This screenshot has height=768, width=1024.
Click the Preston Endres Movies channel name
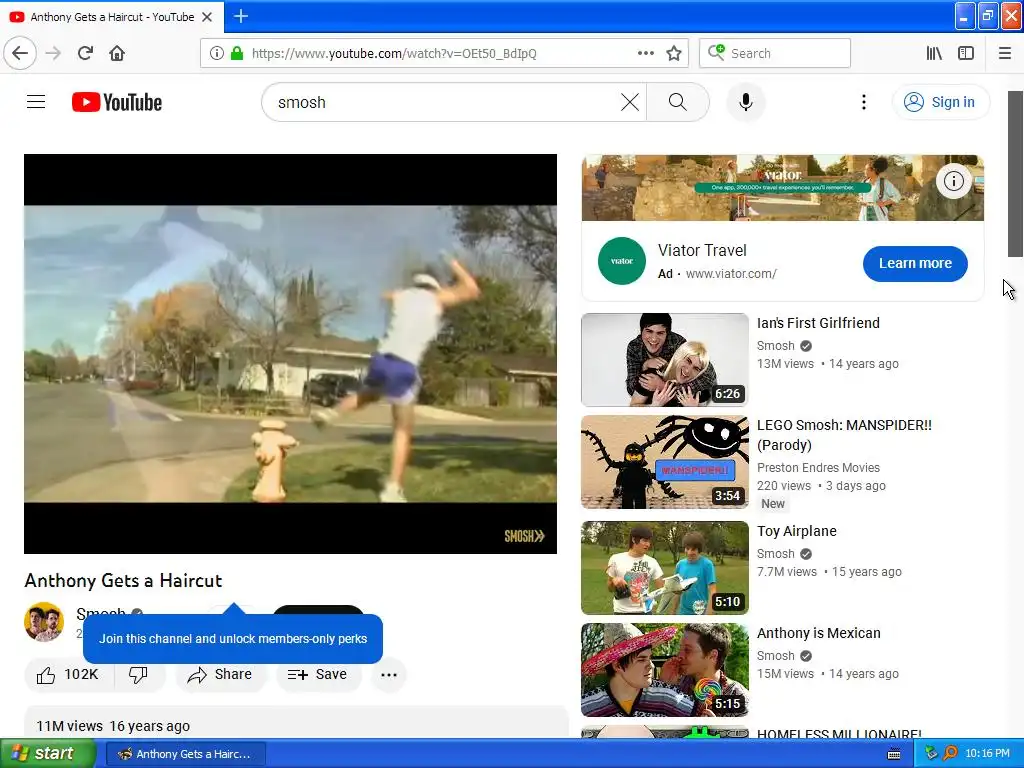818,468
